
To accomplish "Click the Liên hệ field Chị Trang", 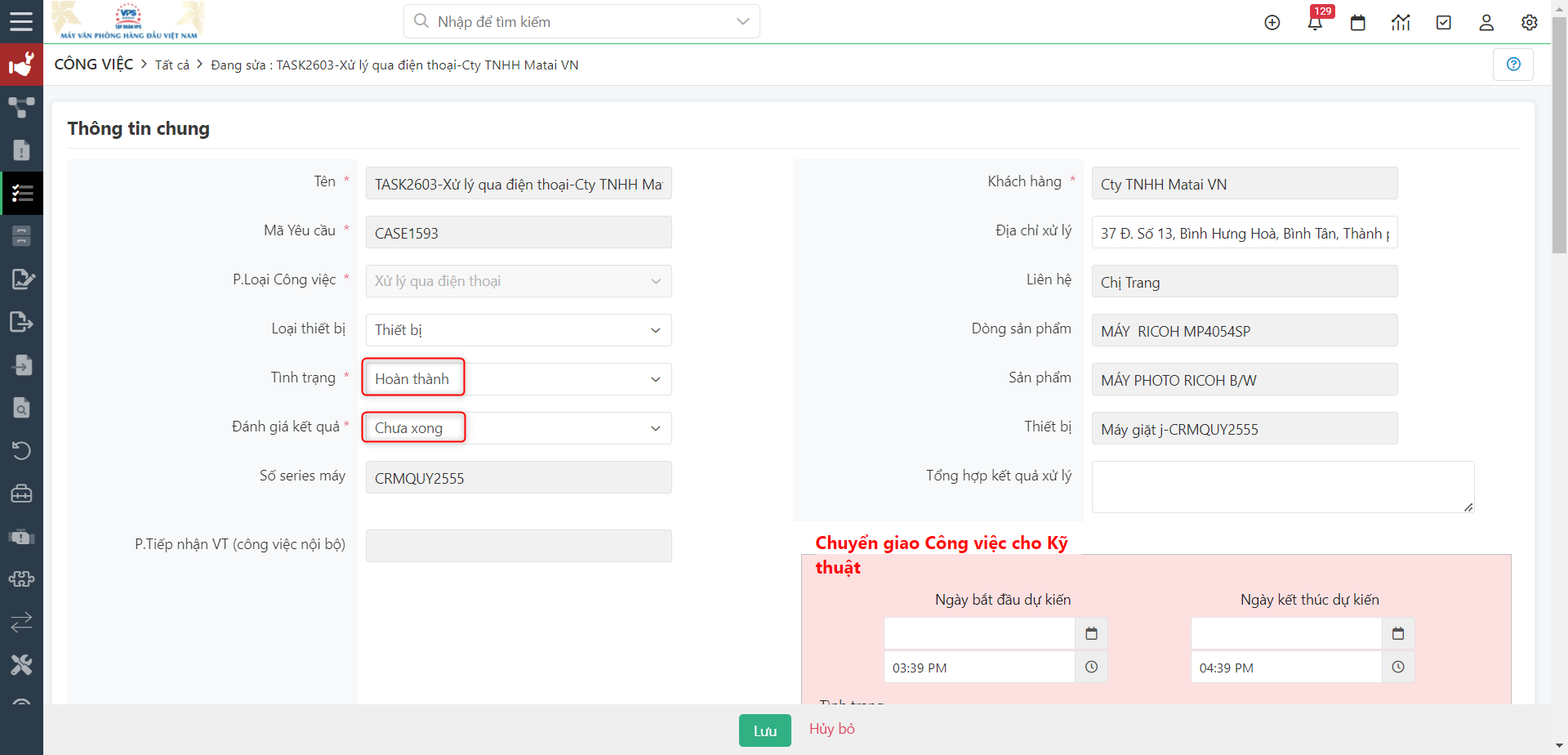I will [1245, 282].
